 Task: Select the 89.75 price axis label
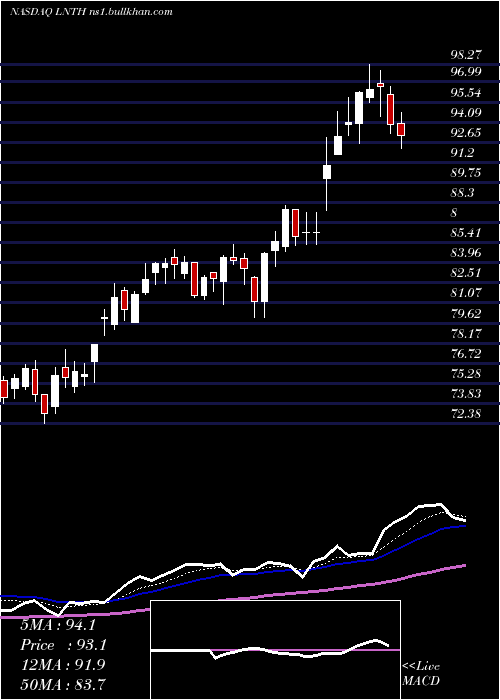(466, 173)
